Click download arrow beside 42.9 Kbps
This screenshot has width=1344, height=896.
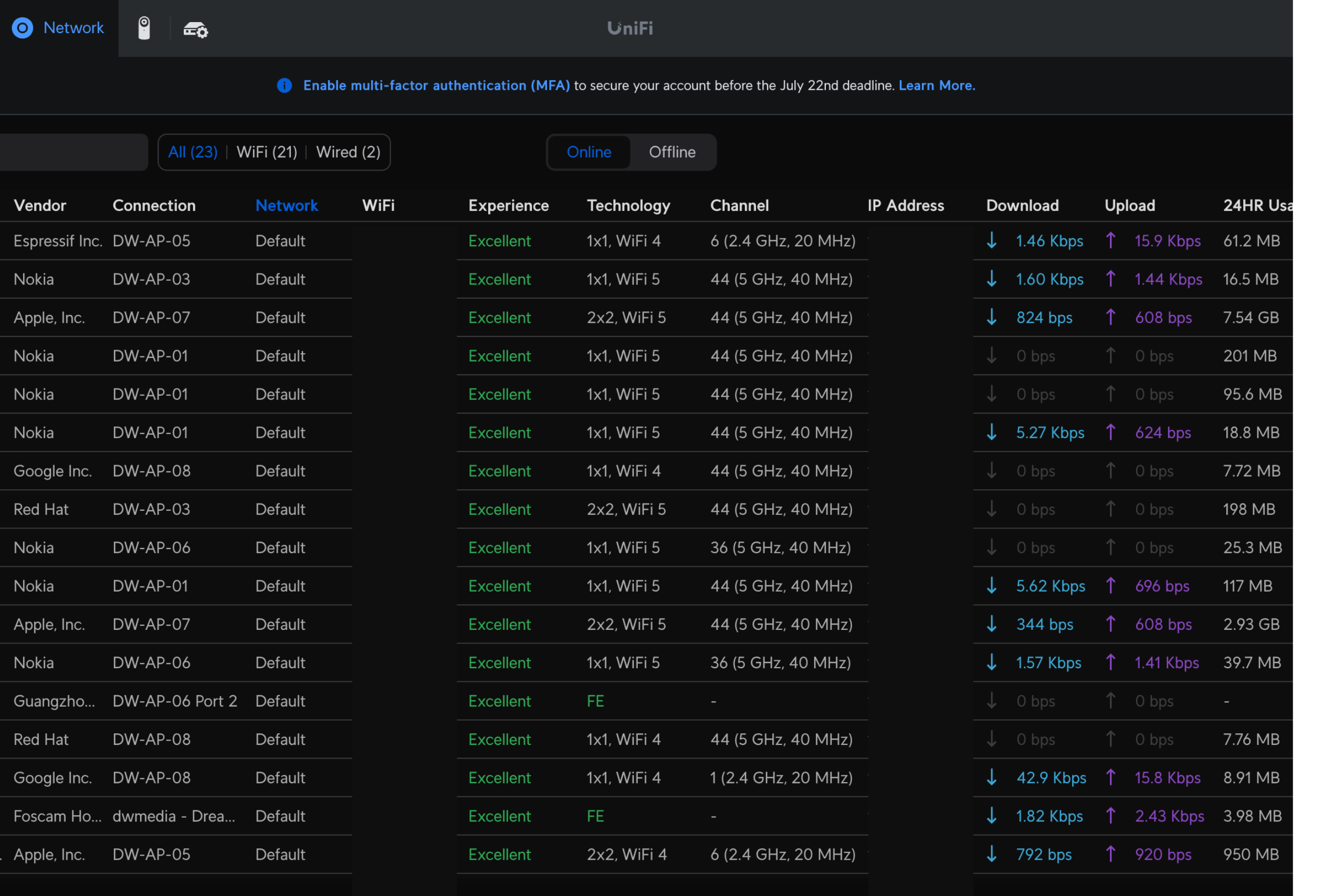click(x=991, y=777)
